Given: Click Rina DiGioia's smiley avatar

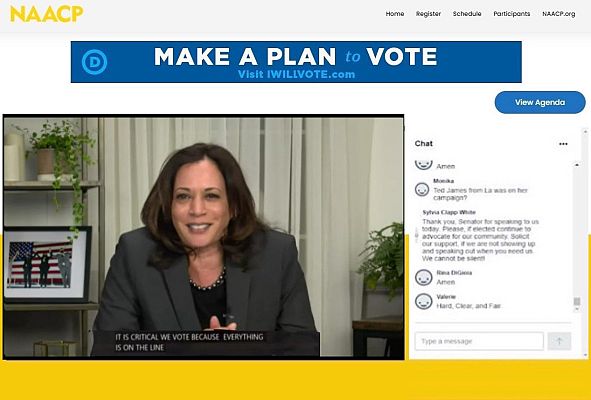Looking at the screenshot, I should point(424,277).
